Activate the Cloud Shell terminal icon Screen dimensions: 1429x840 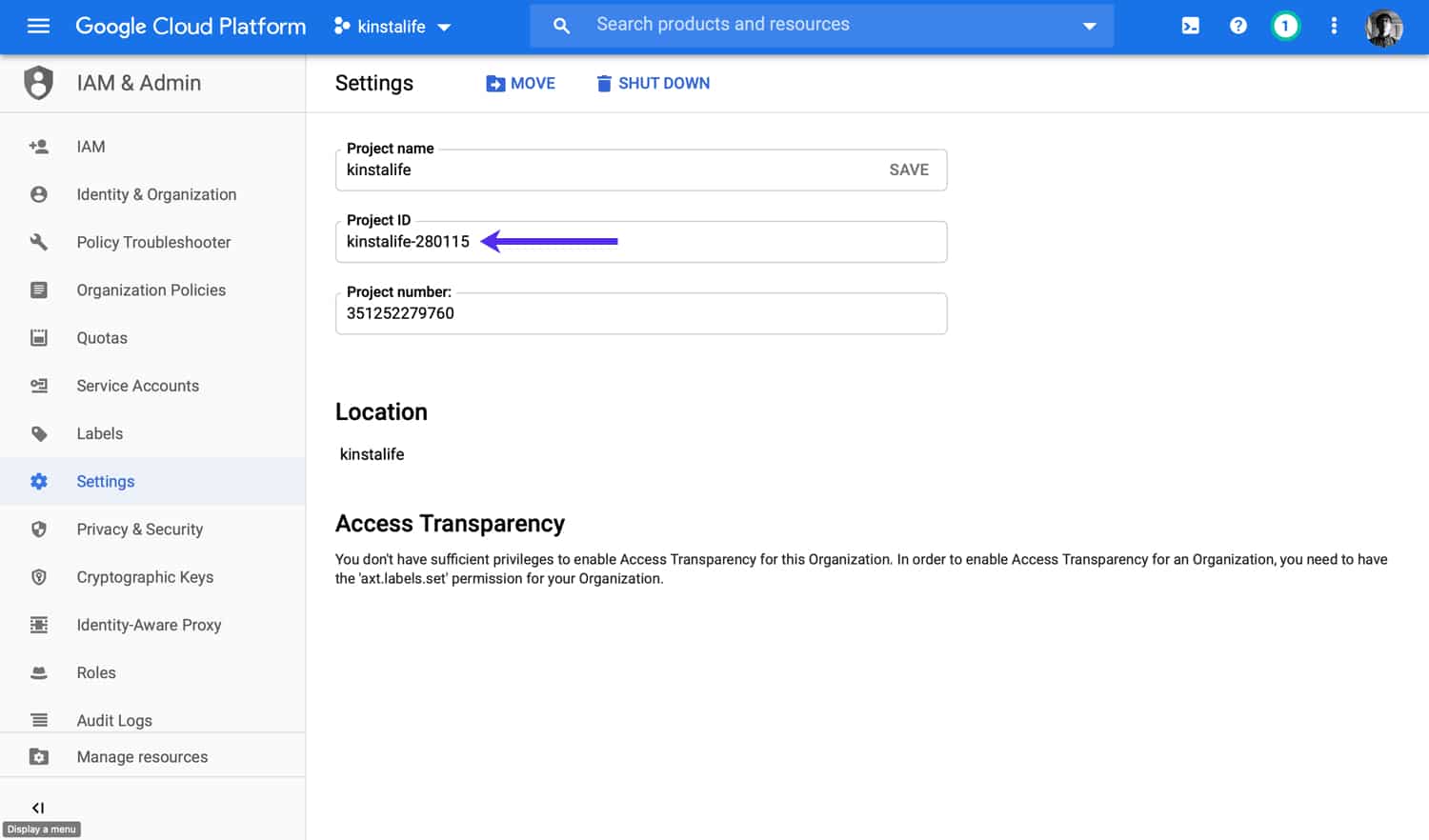(1190, 26)
